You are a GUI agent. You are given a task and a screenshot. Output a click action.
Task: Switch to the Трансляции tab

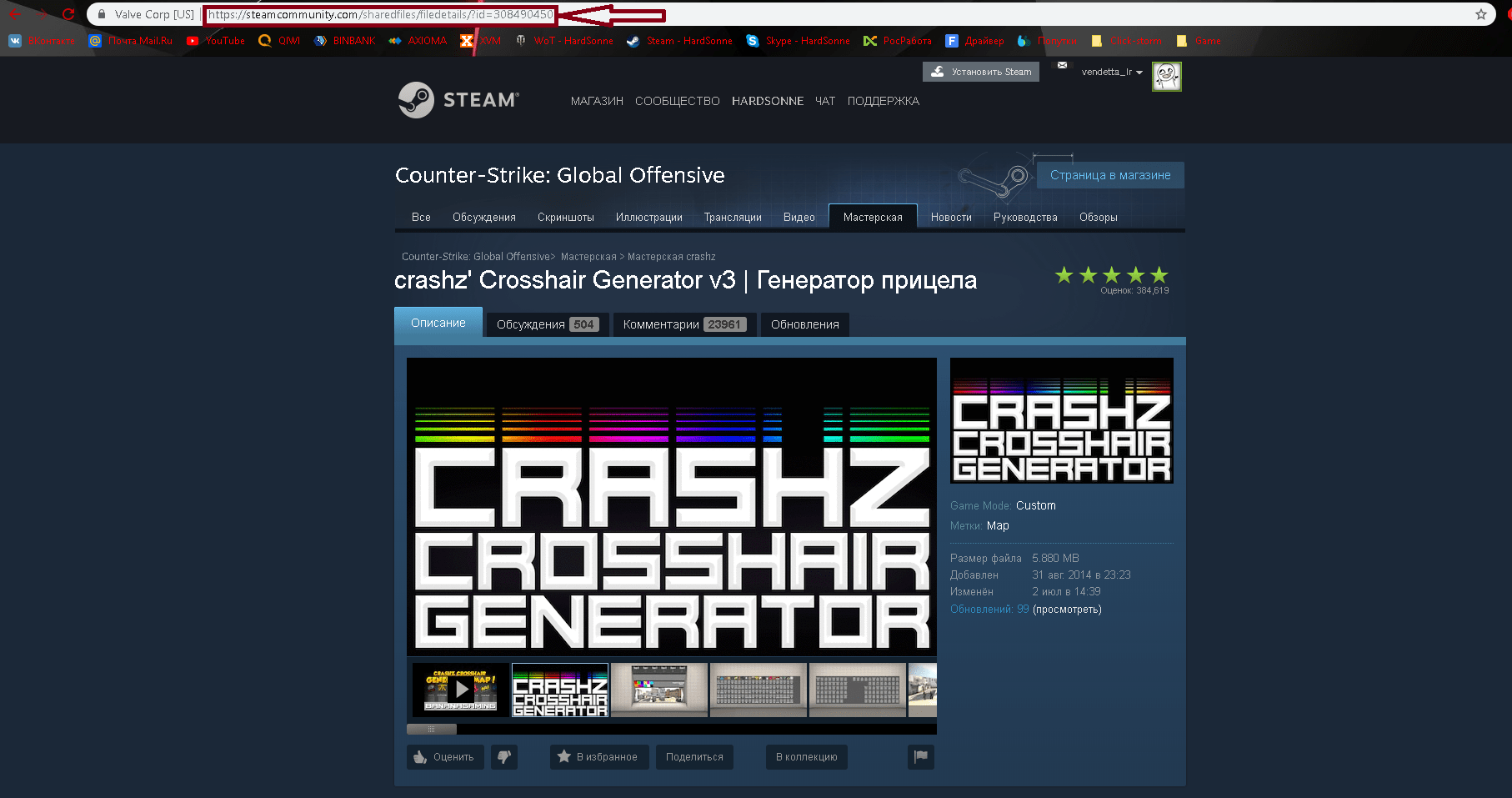(733, 217)
